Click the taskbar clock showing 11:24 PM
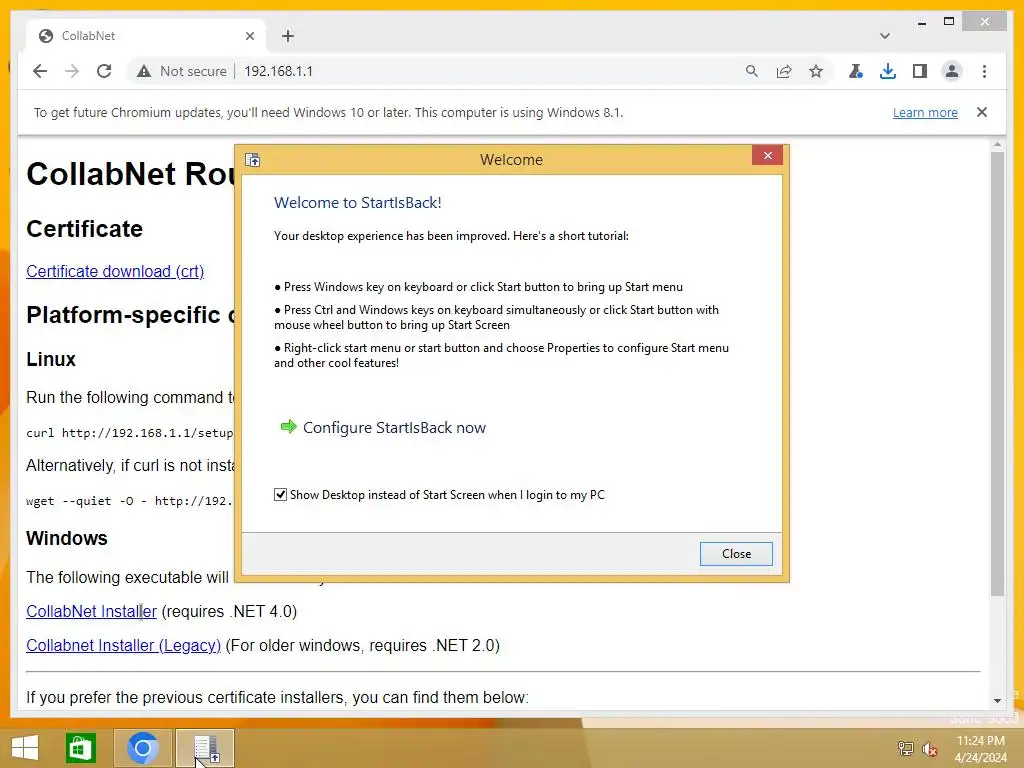Image resolution: width=1024 pixels, height=768 pixels. [981, 749]
